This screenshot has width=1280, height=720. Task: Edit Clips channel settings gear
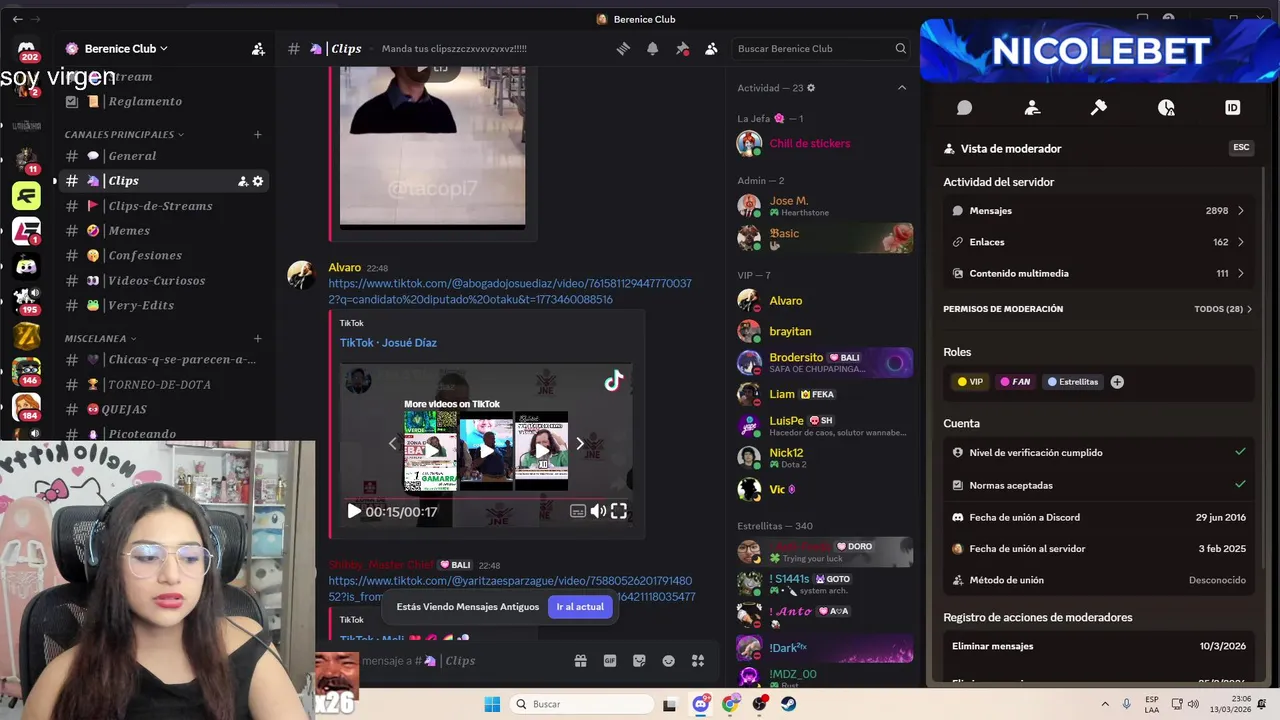coord(258,181)
